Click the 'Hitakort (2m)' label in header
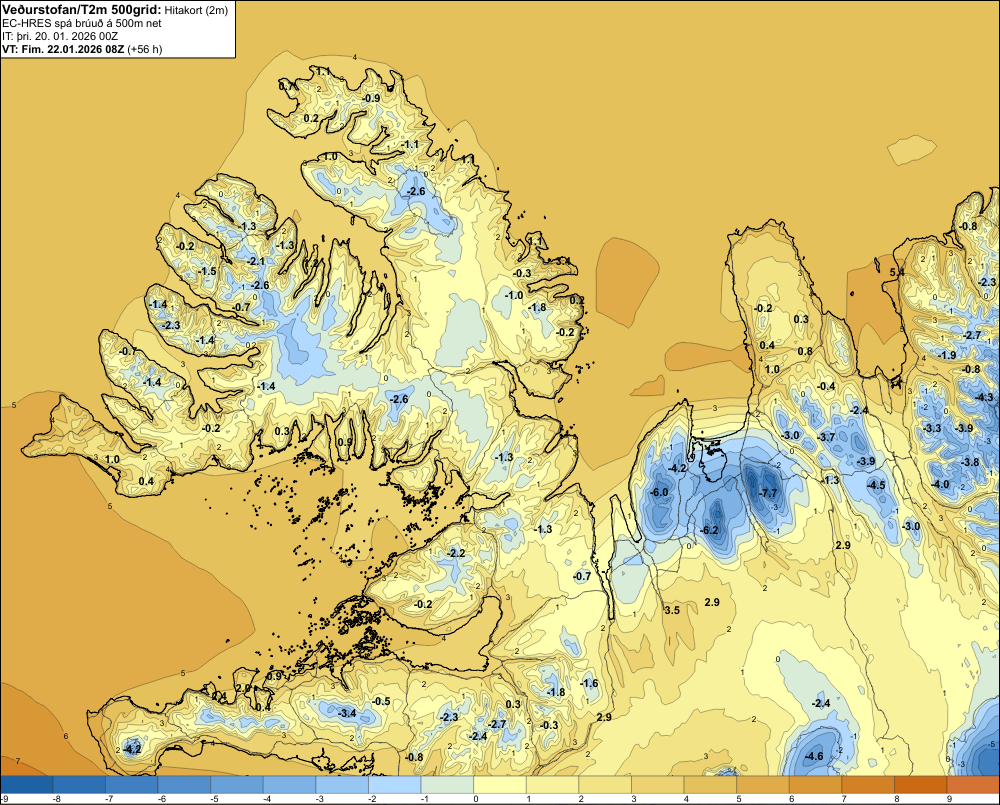This screenshot has height=805, width=1000. click(x=196, y=10)
